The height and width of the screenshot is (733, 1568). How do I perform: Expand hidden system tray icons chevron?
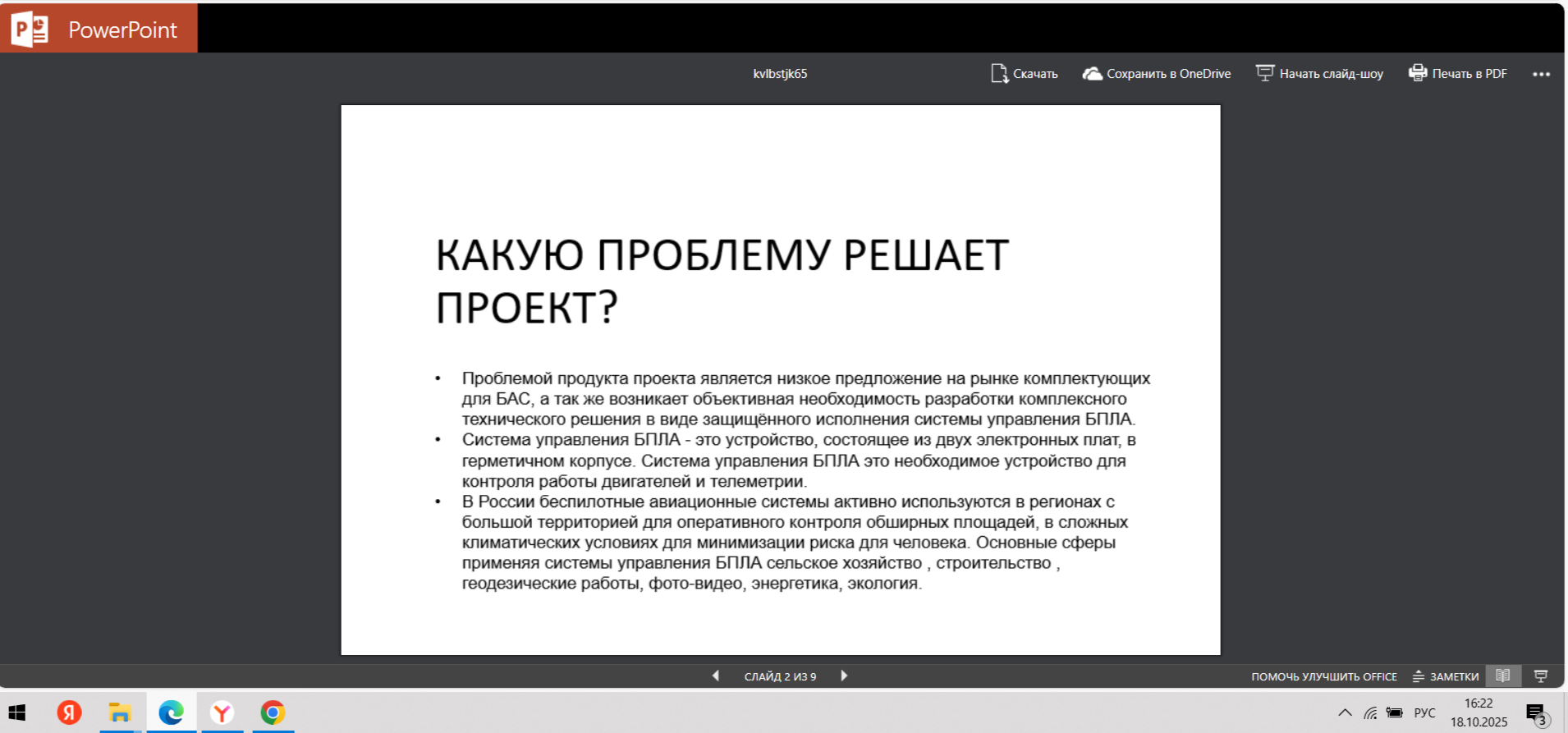click(x=1345, y=712)
